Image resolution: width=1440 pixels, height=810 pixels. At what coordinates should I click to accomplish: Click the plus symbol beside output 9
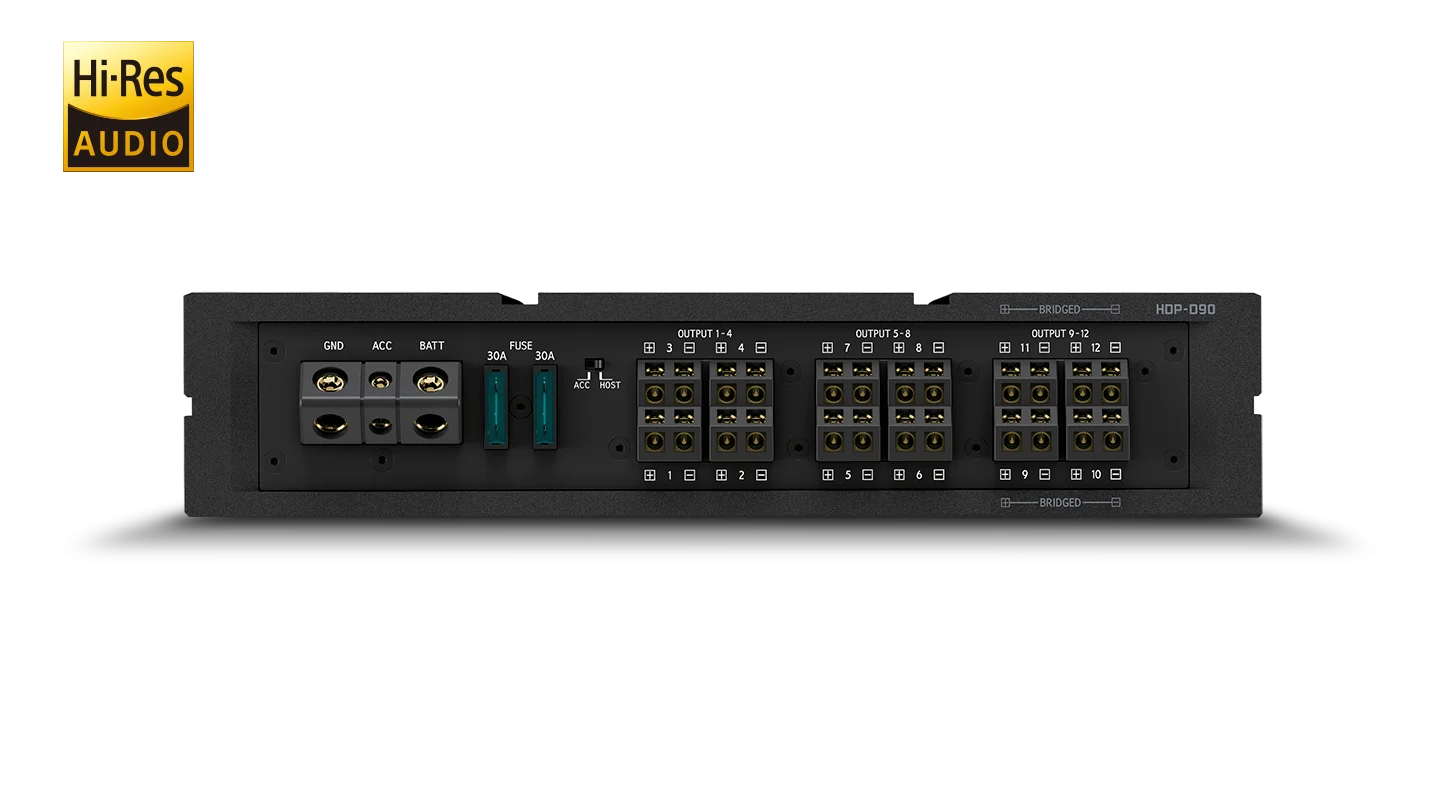[1005, 475]
